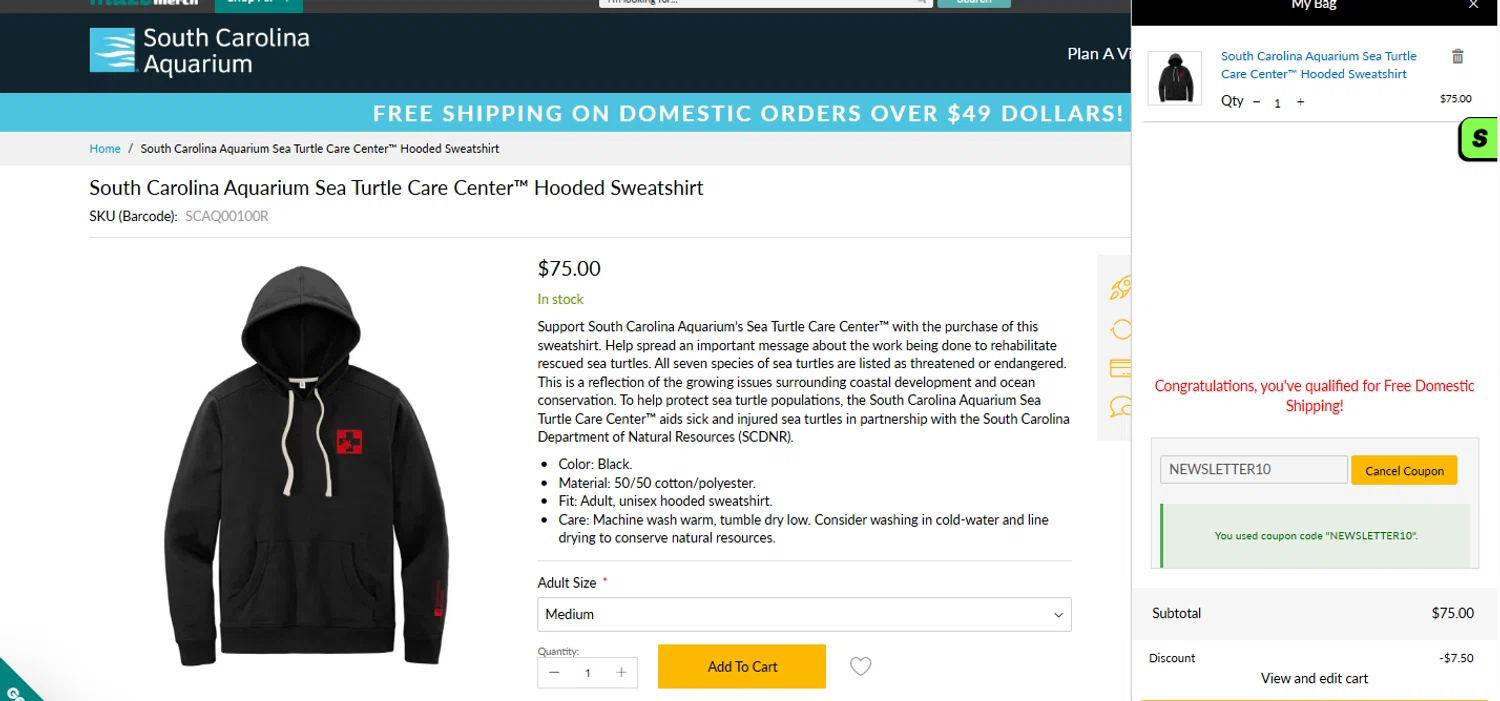
Task: Open the Adult Size dropdown
Action: point(804,614)
